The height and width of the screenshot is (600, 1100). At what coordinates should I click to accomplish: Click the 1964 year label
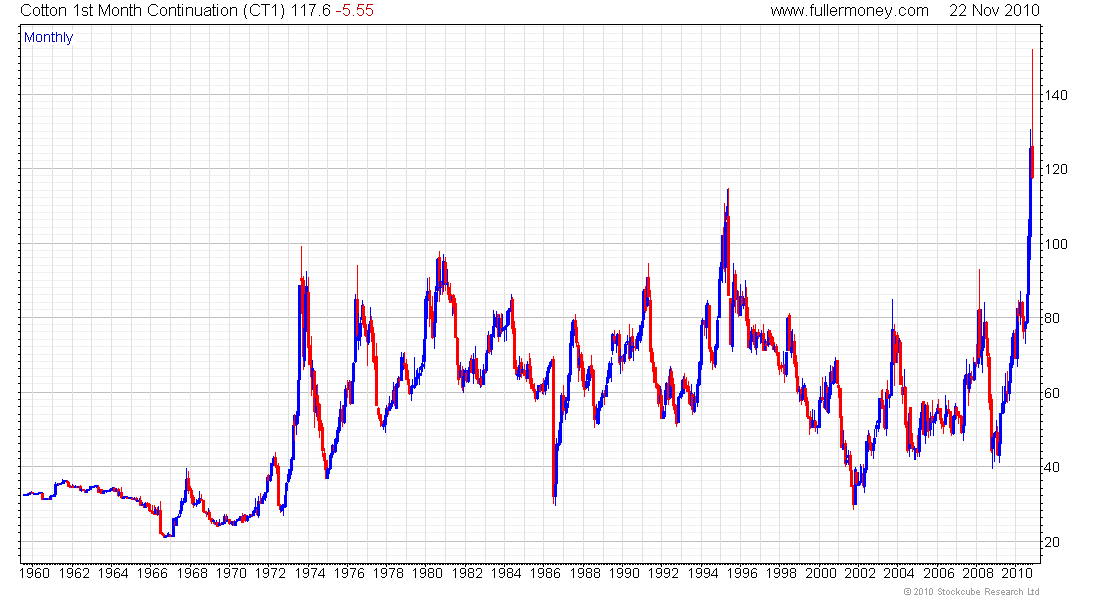(113, 573)
